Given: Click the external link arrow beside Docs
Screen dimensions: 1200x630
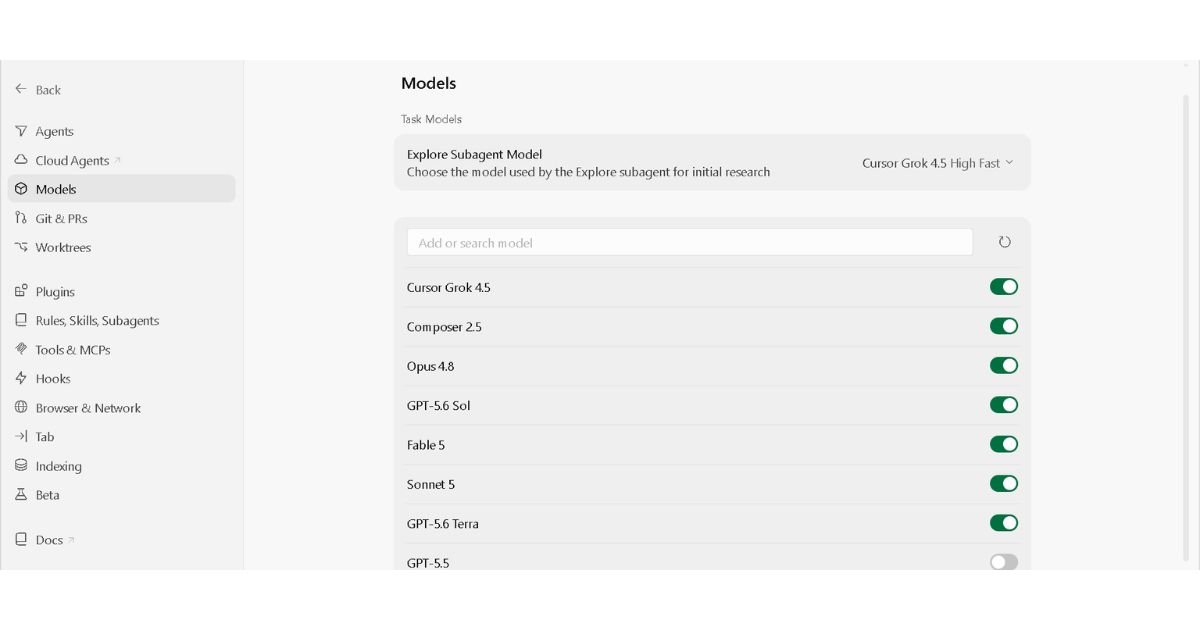Looking at the screenshot, I should pyautogui.click(x=71, y=540).
